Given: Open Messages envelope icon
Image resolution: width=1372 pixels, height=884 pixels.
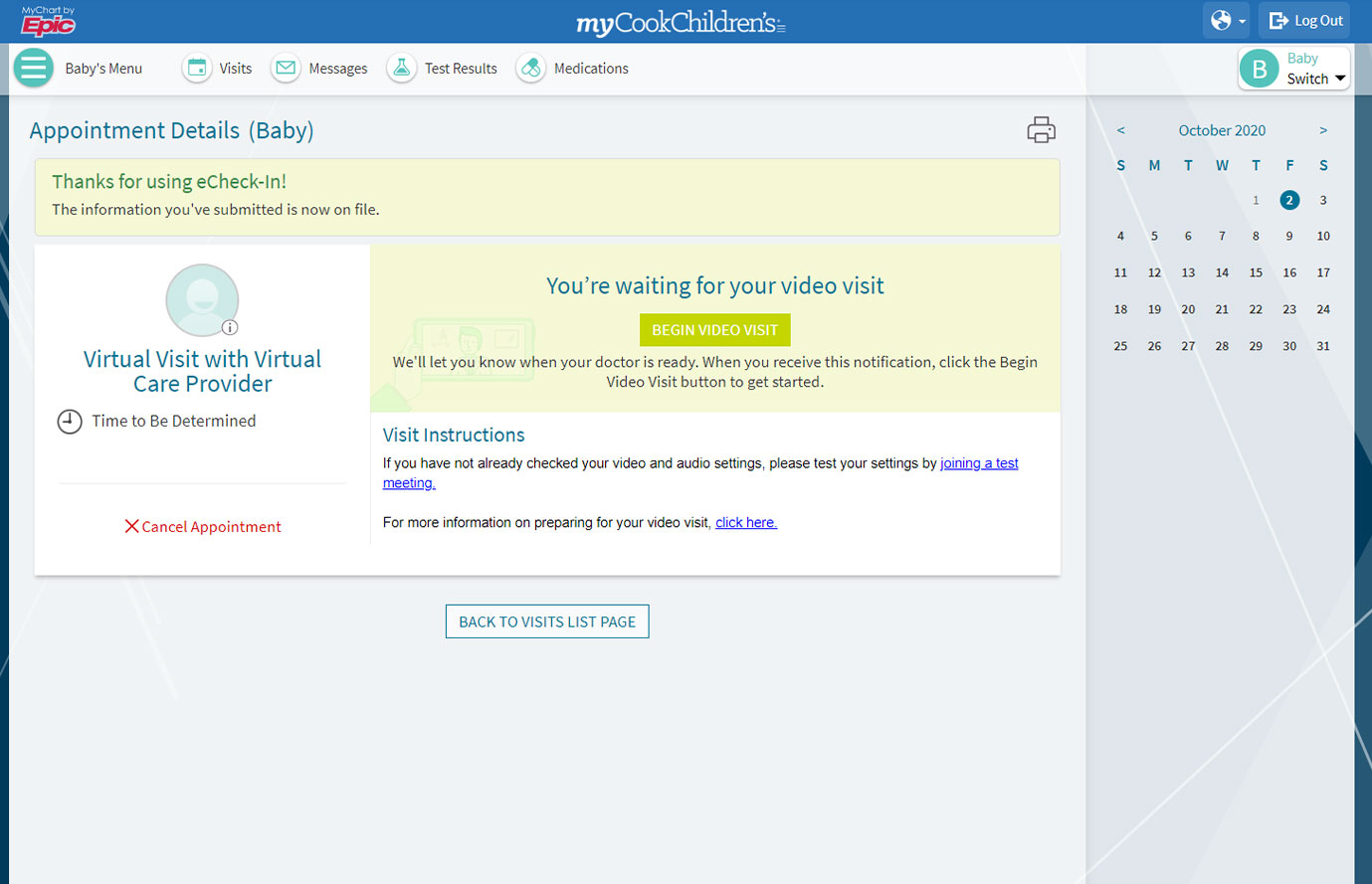Looking at the screenshot, I should coord(286,69).
